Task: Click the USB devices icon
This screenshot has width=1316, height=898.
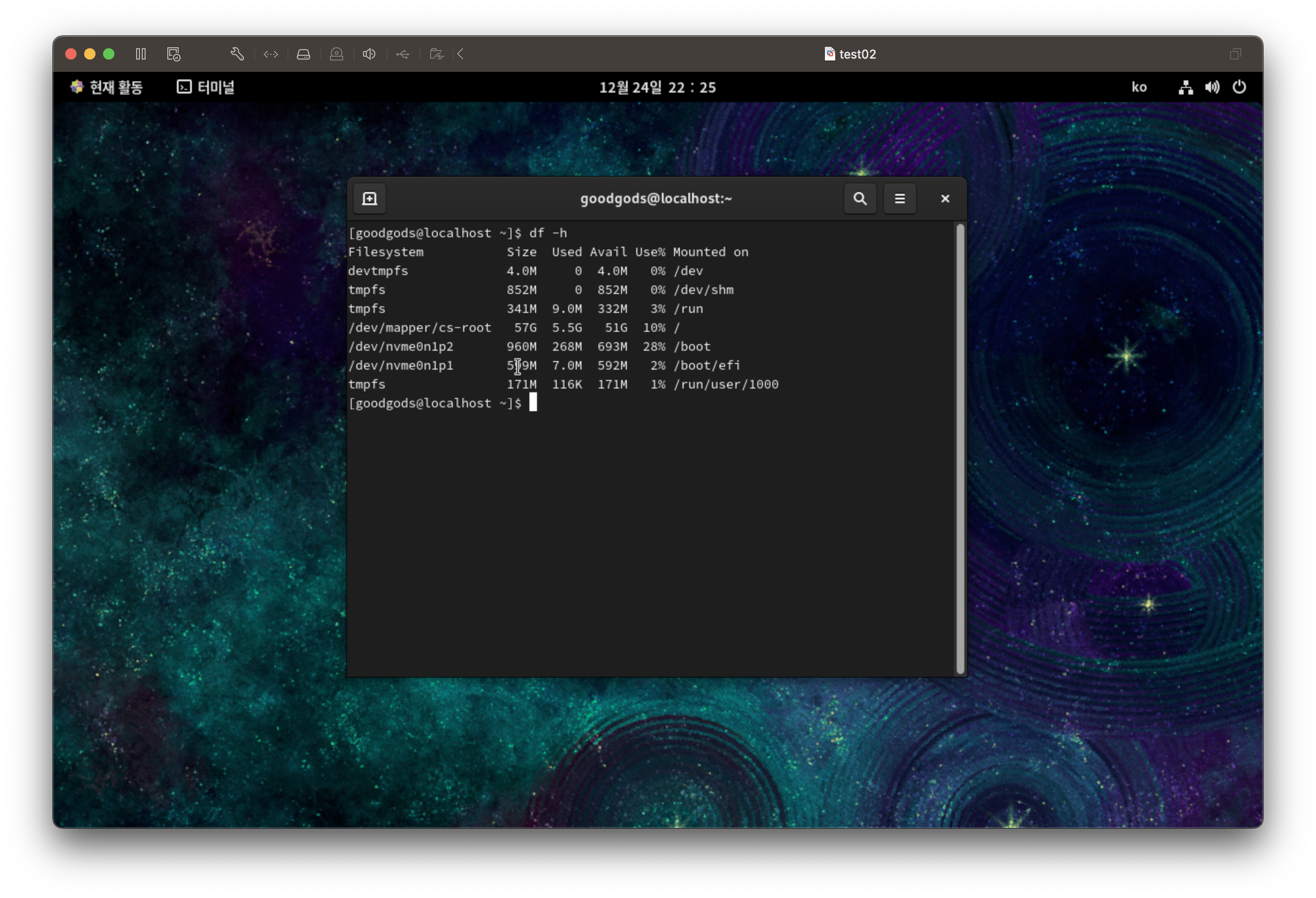Action: (403, 54)
